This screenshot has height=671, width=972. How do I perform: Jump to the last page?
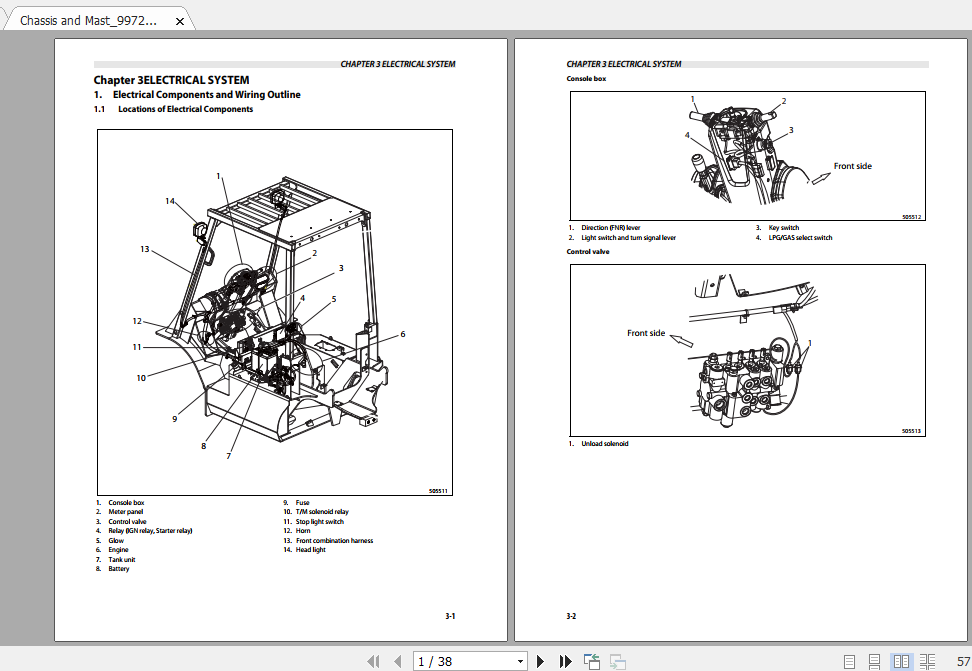pyautogui.click(x=564, y=661)
